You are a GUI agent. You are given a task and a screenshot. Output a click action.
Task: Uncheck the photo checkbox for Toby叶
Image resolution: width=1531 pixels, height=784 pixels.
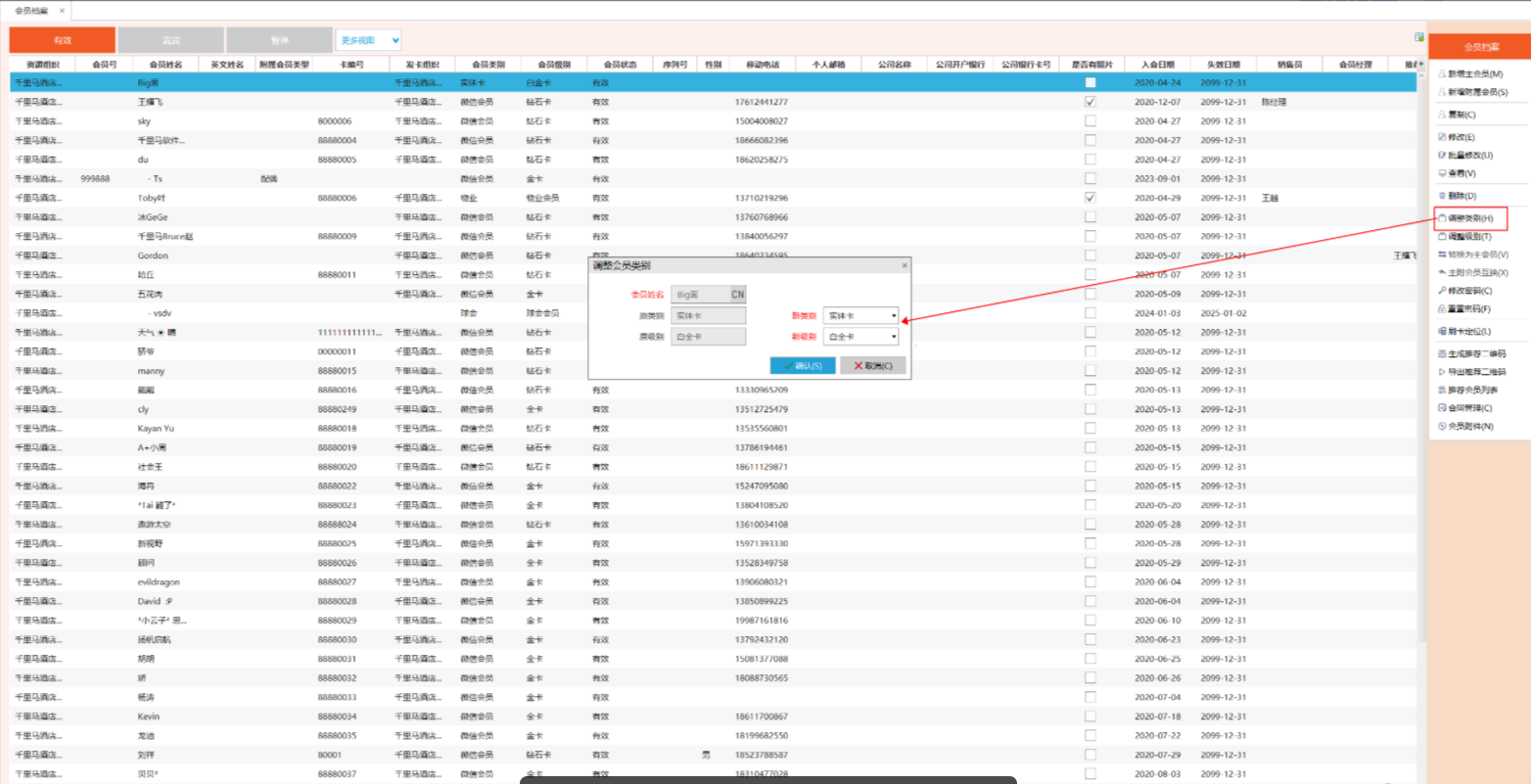(1090, 198)
